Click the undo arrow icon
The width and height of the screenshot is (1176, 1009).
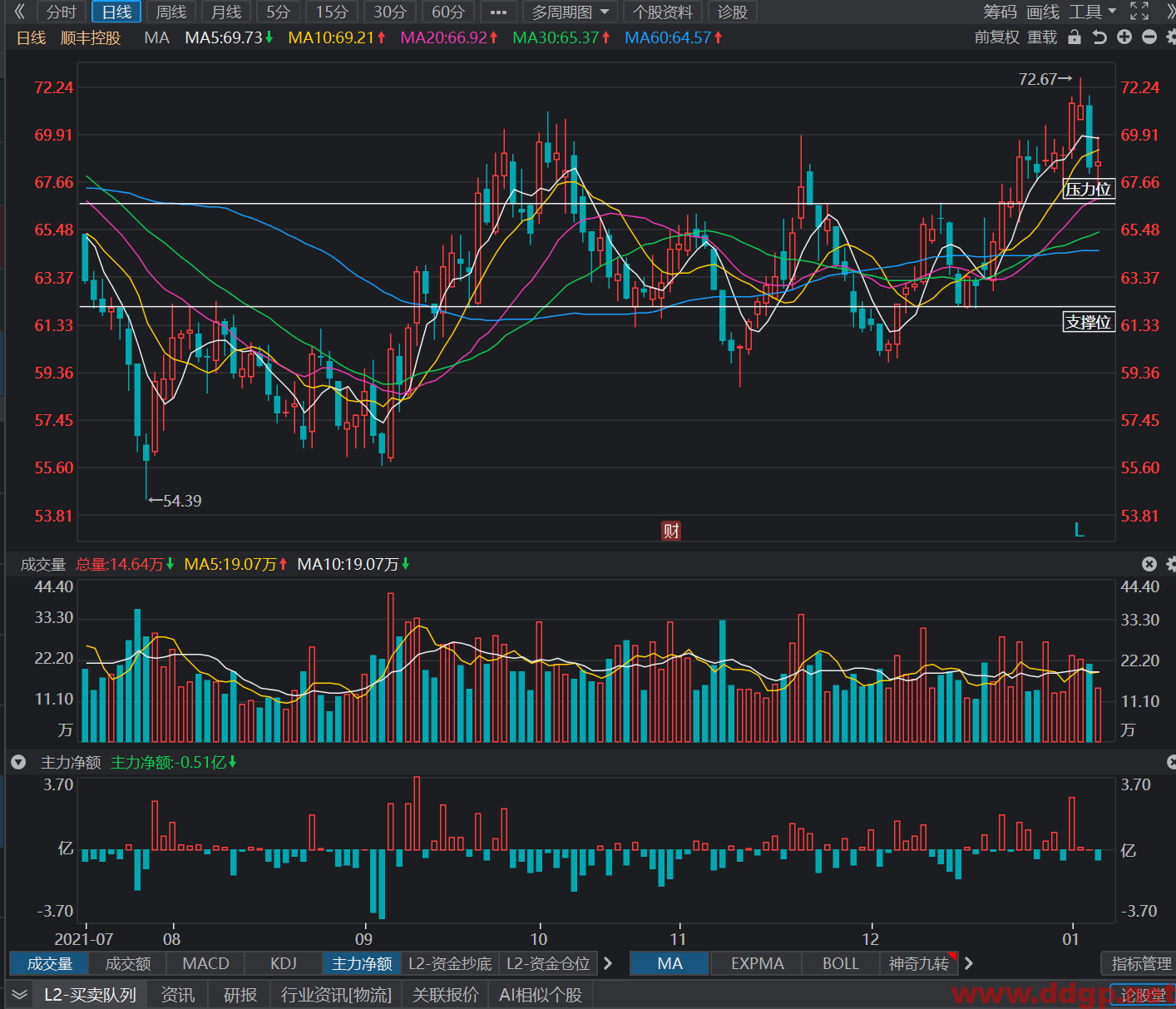click(1099, 37)
